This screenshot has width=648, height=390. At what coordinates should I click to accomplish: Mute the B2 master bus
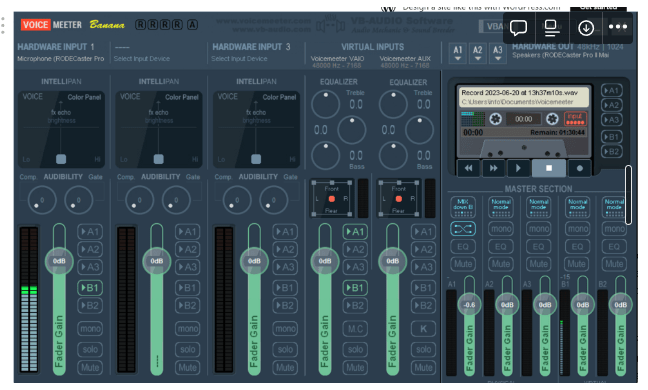(x=614, y=264)
